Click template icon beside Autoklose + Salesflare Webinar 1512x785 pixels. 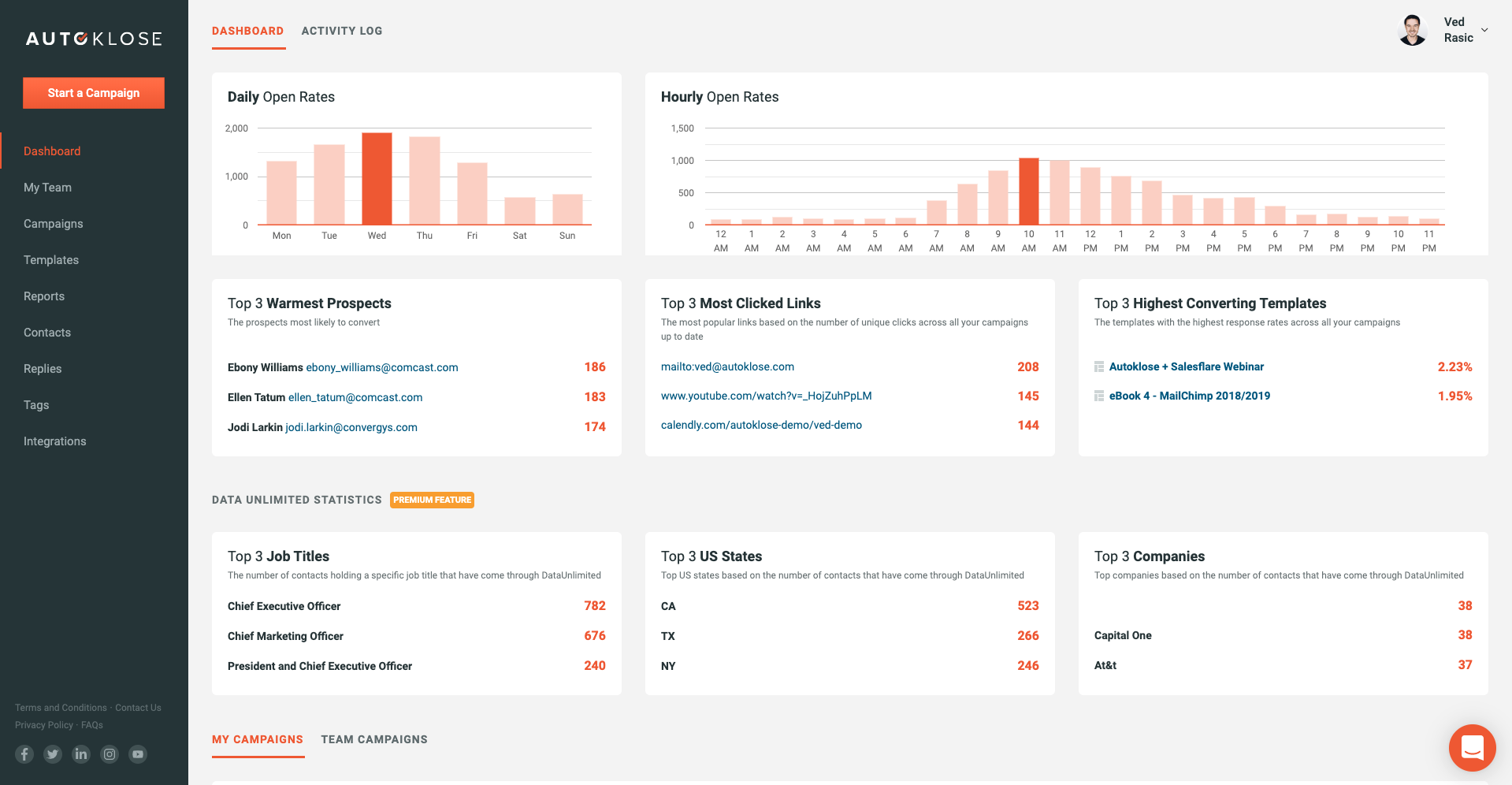point(1099,367)
